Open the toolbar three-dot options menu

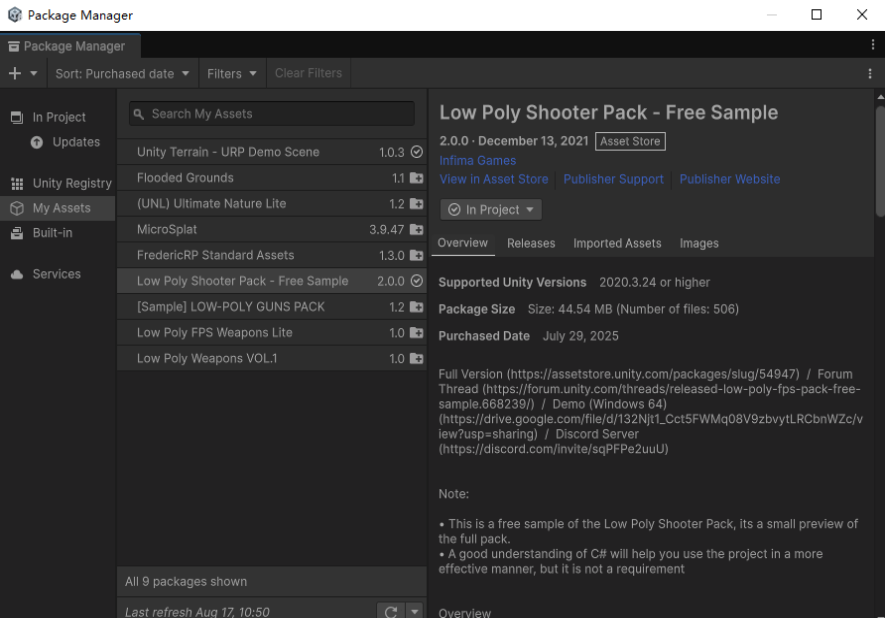[x=870, y=73]
